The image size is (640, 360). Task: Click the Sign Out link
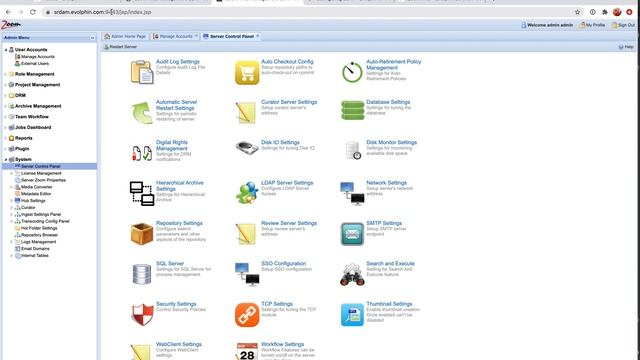[623, 25]
